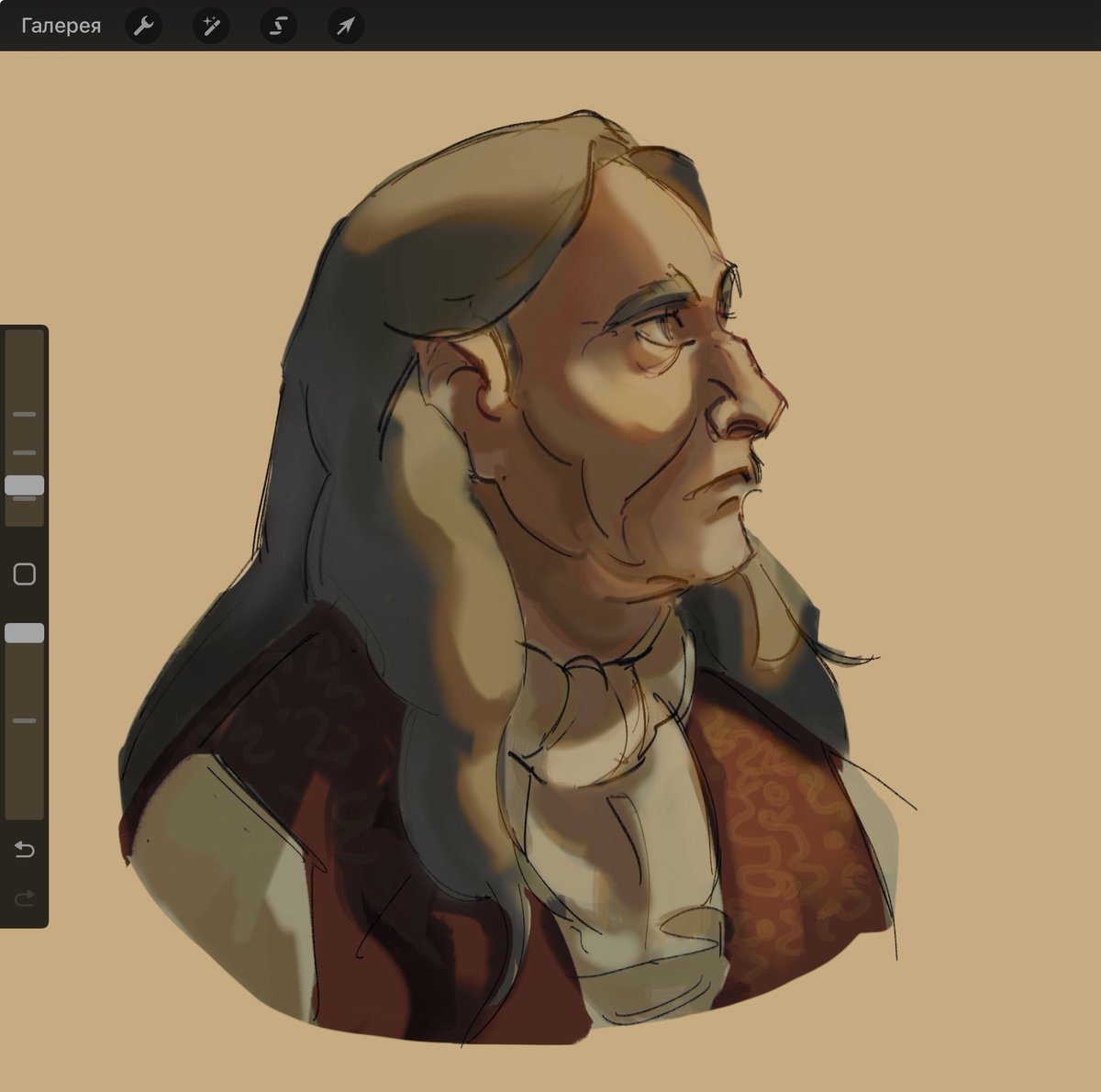Open the Adjustments magic wand menu
1101x1092 pixels.
211,26
